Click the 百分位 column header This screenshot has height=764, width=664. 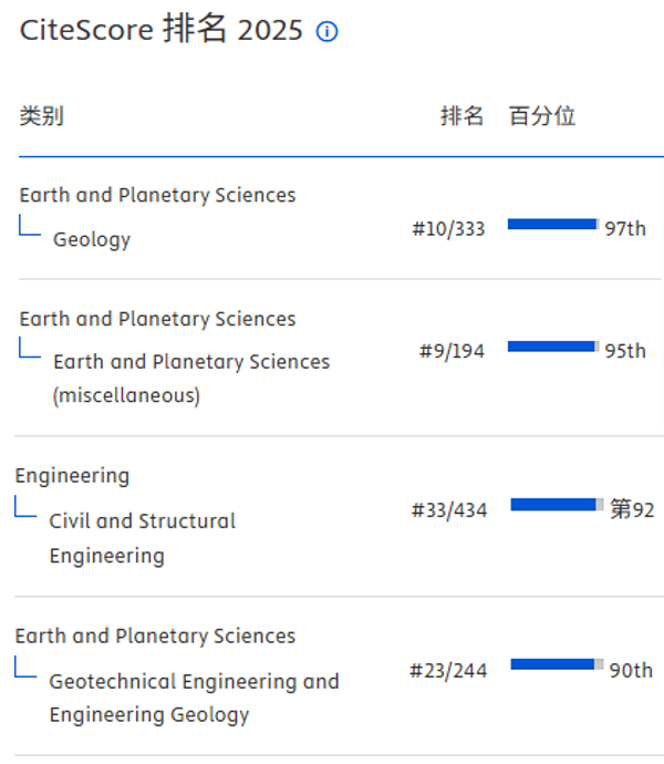pyautogui.click(x=542, y=116)
